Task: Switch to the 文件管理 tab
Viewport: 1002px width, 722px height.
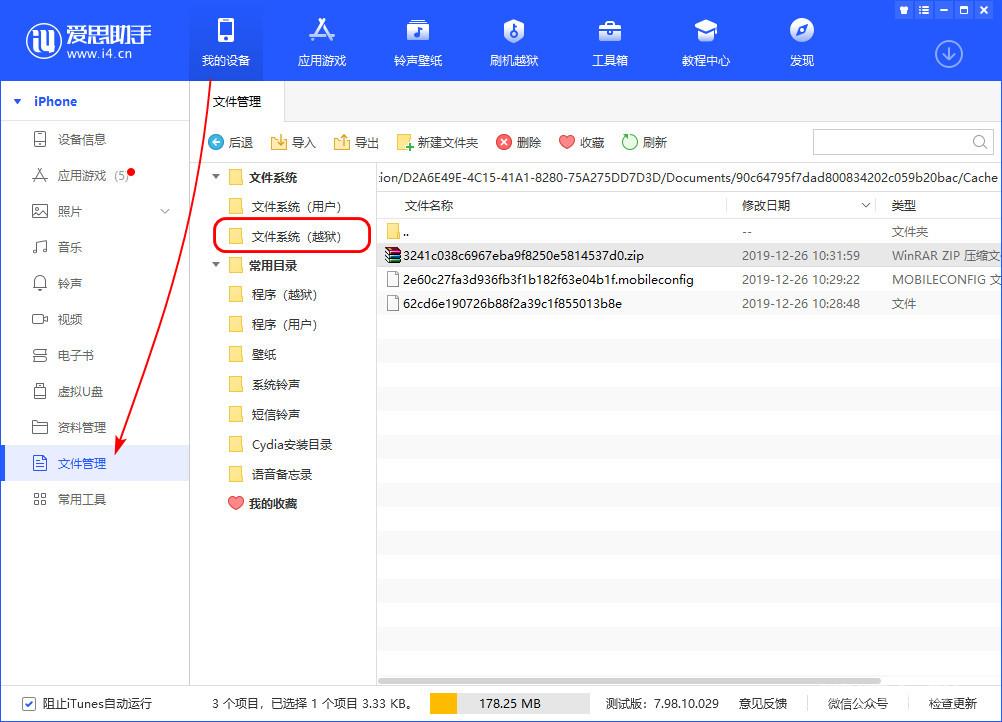Action: tap(238, 100)
